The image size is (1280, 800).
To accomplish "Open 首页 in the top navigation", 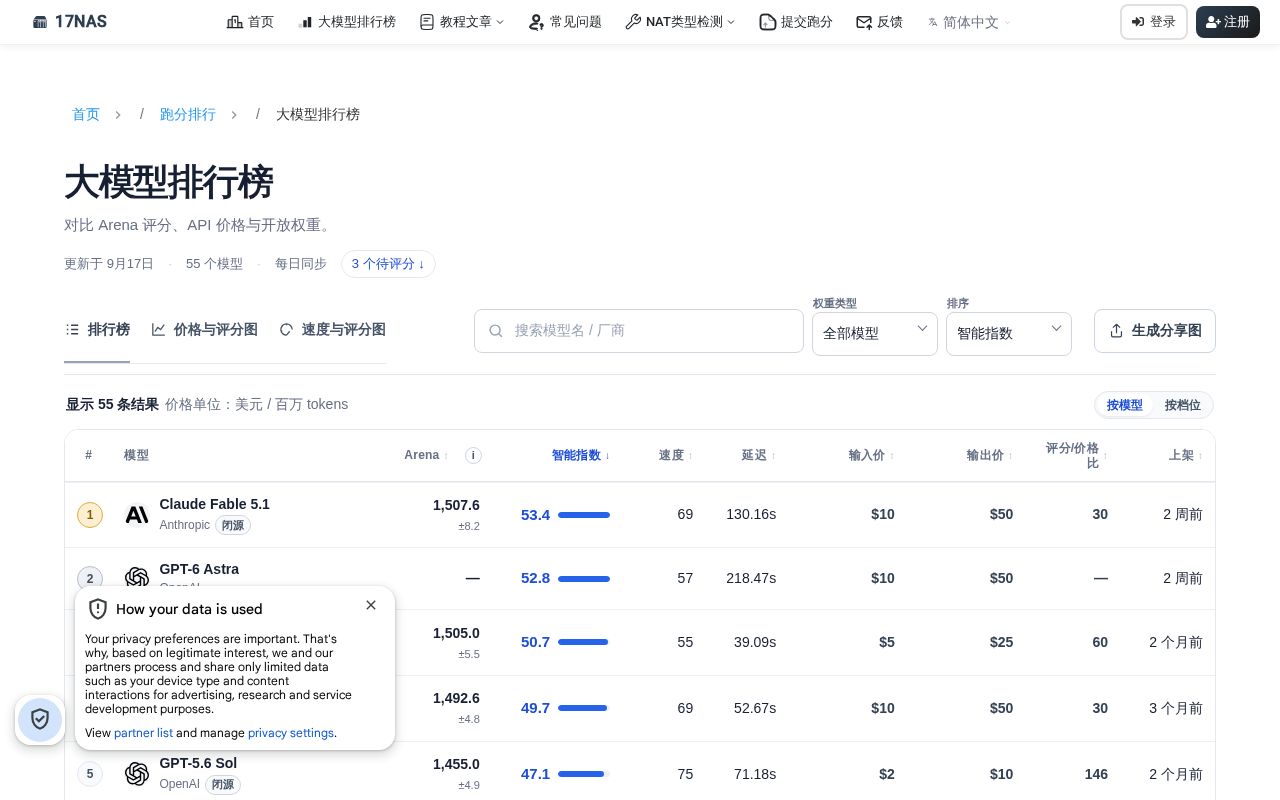I will pos(250,22).
